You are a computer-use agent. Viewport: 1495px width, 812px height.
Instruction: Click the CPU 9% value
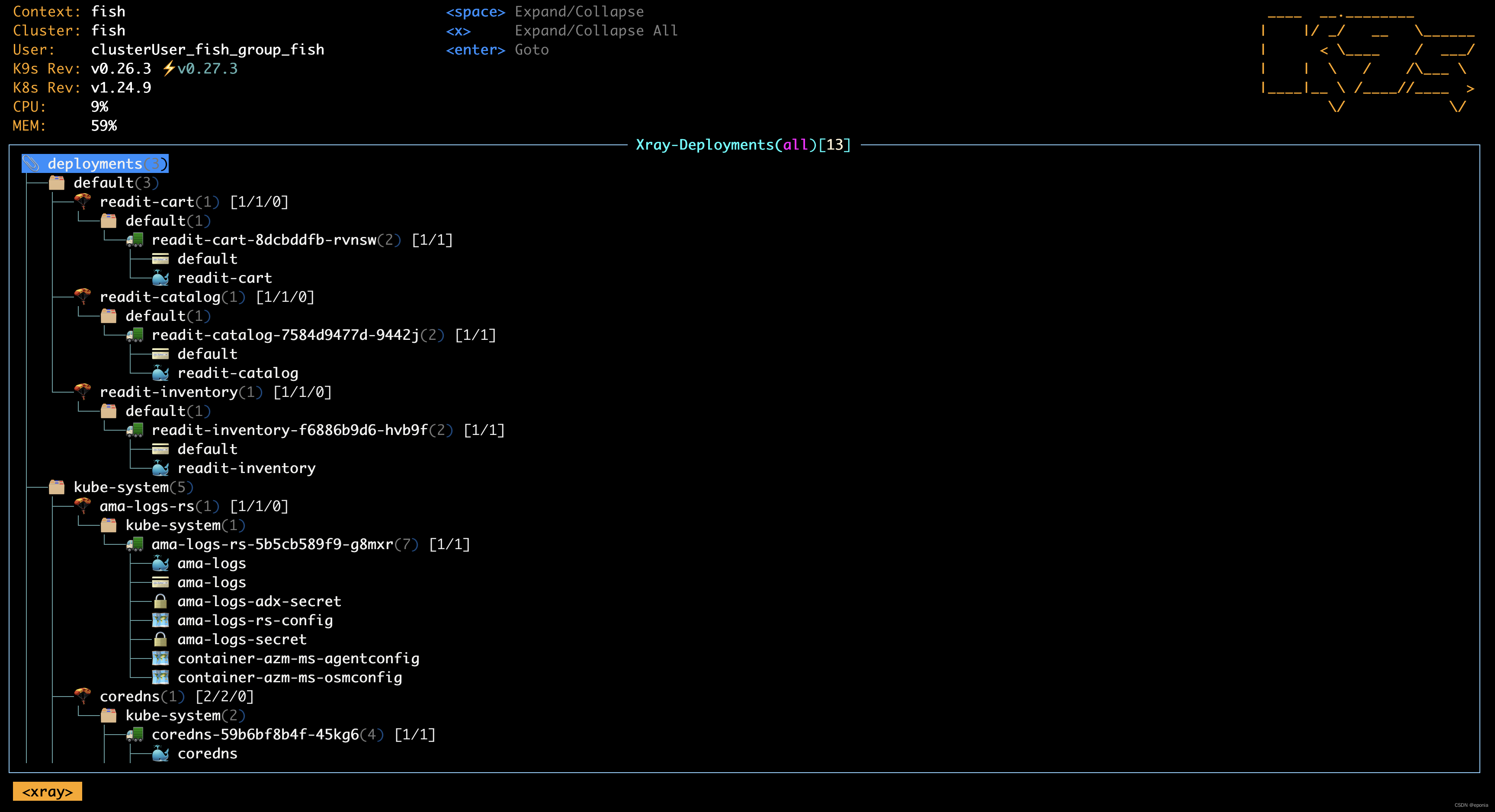[99, 107]
